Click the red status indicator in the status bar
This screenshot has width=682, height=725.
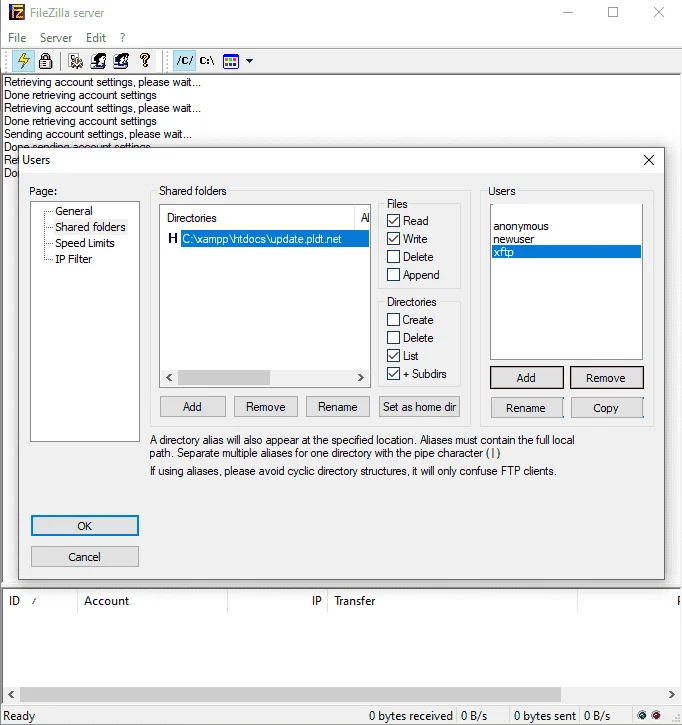(x=656, y=715)
